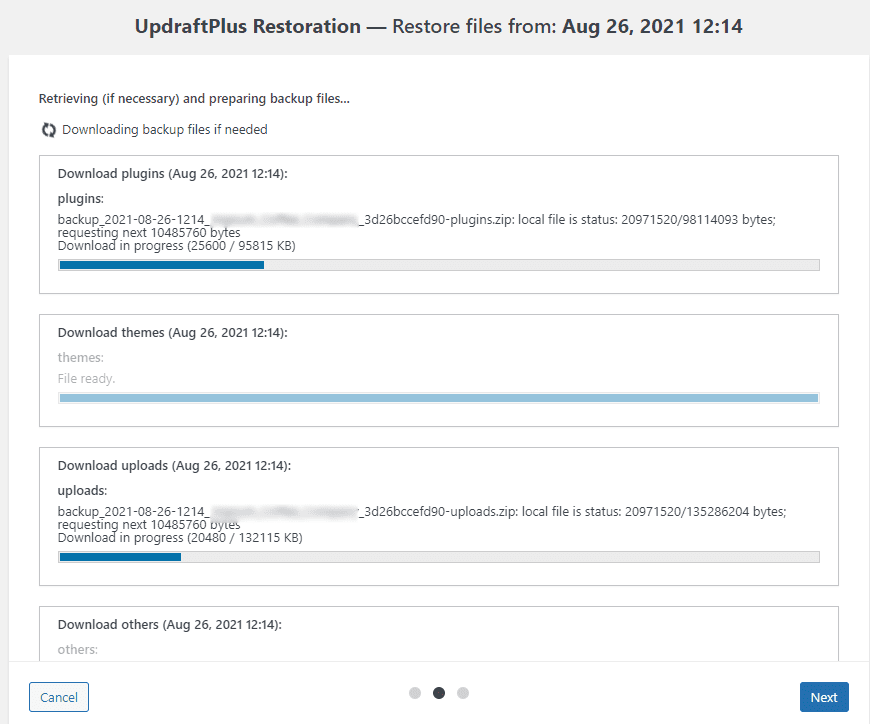Viewport: 870px width, 724px height.
Task: Click the plugins.zip backup file name line
Action: pyautogui.click(x=417, y=220)
